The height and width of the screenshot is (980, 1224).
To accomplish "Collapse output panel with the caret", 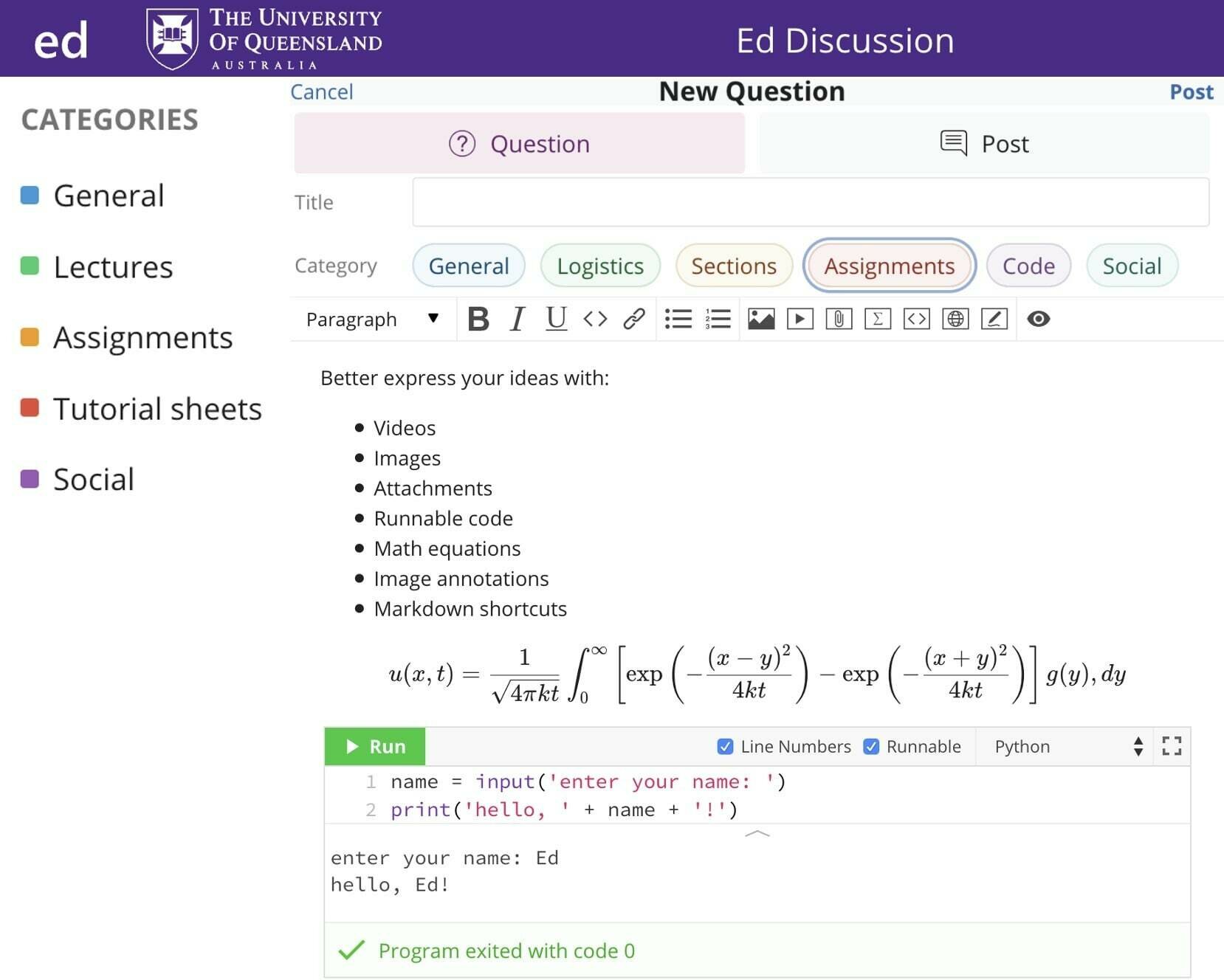I will tap(757, 834).
